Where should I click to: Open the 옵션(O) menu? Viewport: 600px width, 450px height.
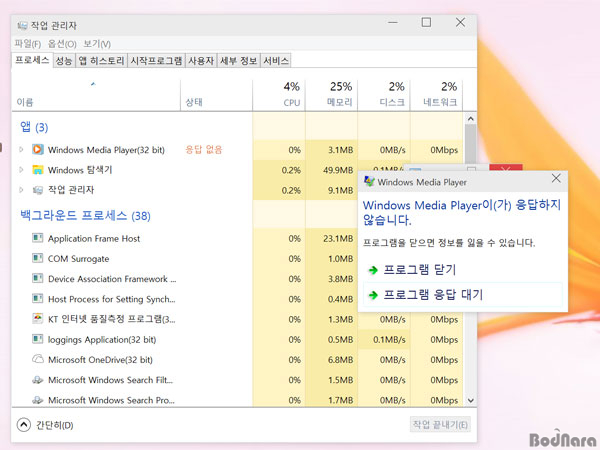coord(62,44)
